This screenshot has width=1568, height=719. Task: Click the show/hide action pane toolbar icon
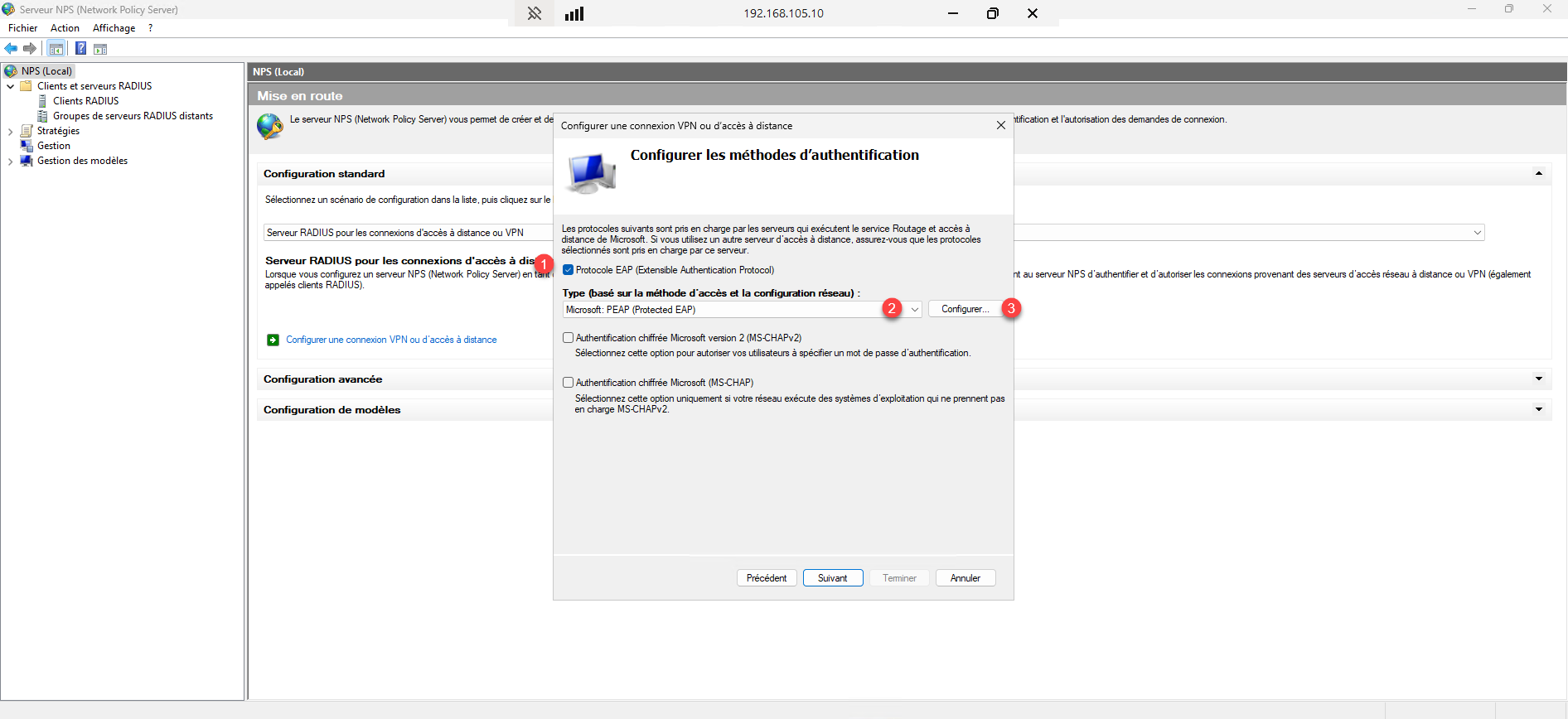click(100, 49)
